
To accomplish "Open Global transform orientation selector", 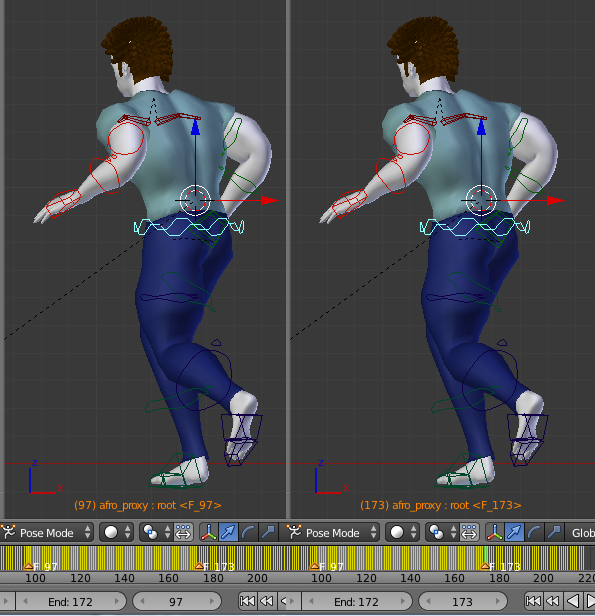I will [581, 533].
